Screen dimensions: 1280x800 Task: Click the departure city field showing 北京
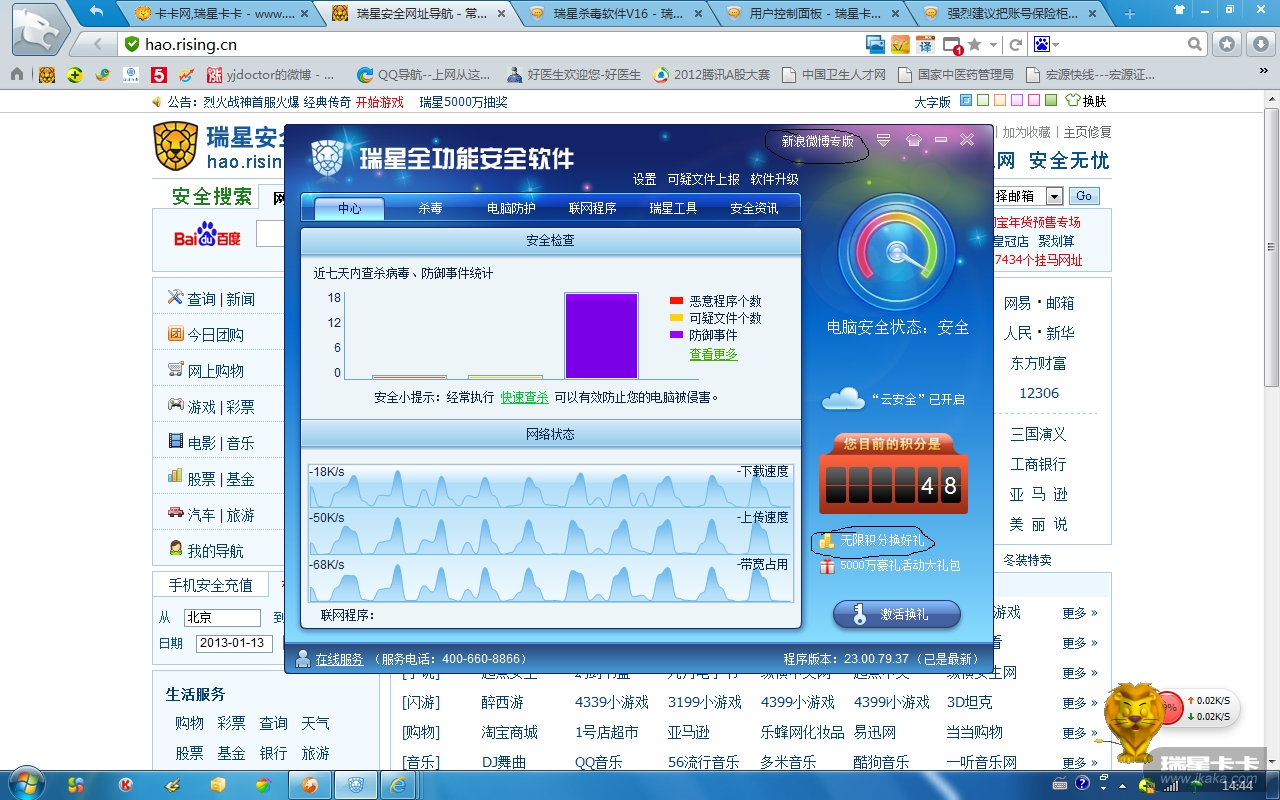click(221, 618)
